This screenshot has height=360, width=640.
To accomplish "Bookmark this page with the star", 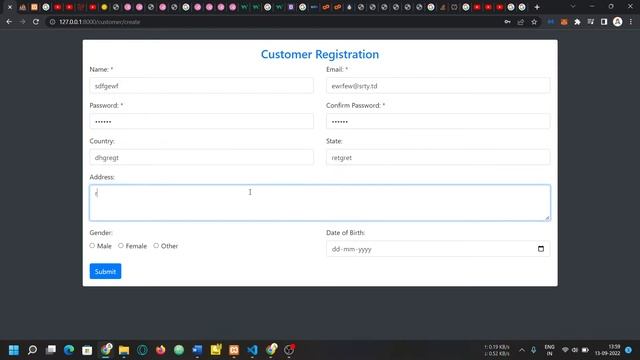I will [534, 22].
